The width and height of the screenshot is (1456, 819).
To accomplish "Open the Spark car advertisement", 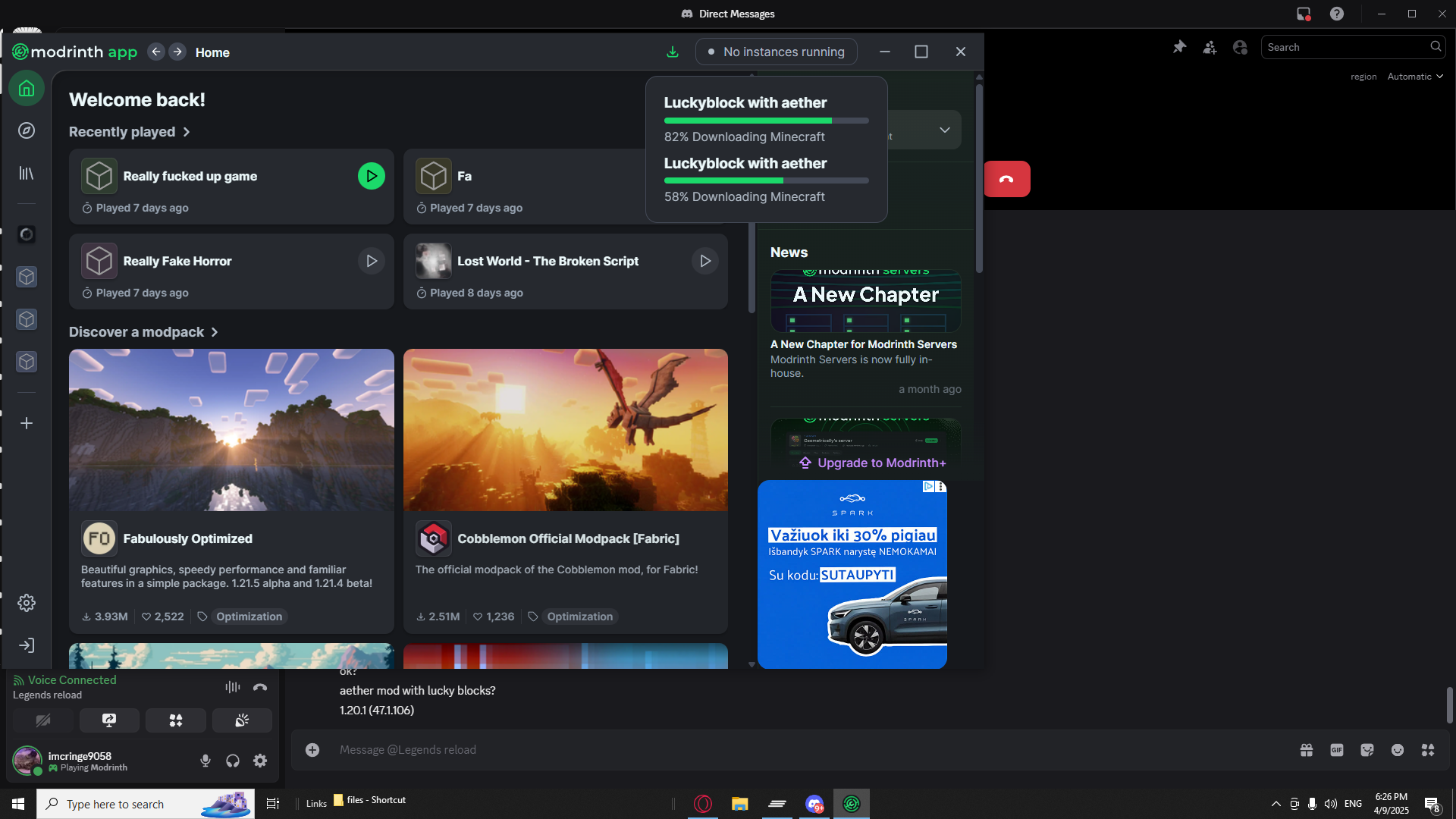I will [x=852, y=574].
